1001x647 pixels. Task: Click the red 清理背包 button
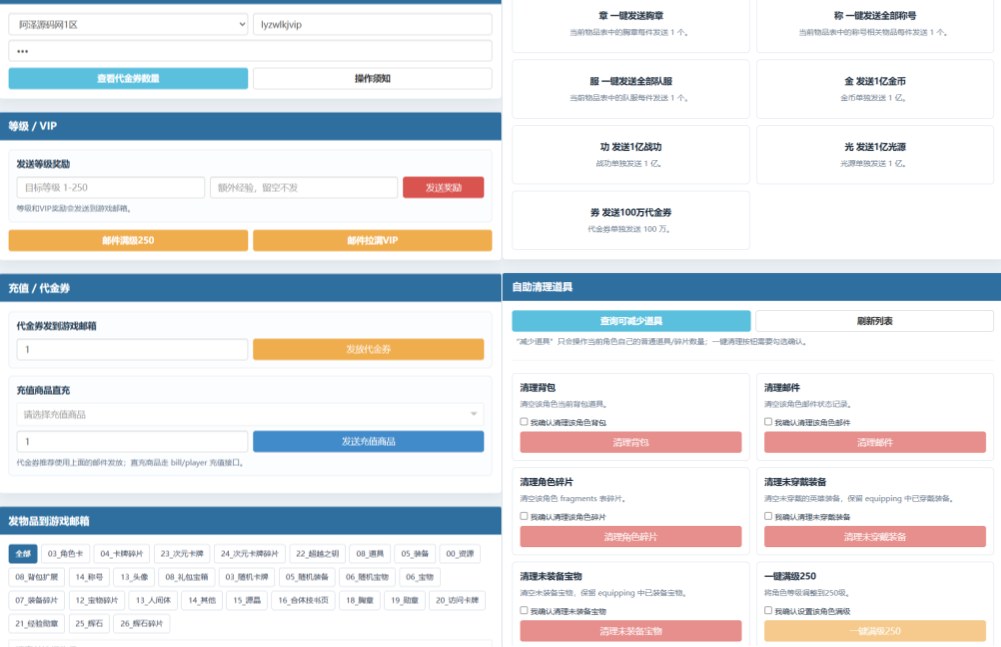(631, 442)
